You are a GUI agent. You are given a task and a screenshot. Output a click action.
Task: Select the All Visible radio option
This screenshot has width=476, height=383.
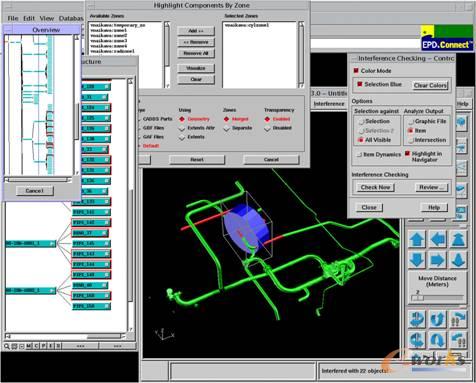pyautogui.click(x=360, y=140)
